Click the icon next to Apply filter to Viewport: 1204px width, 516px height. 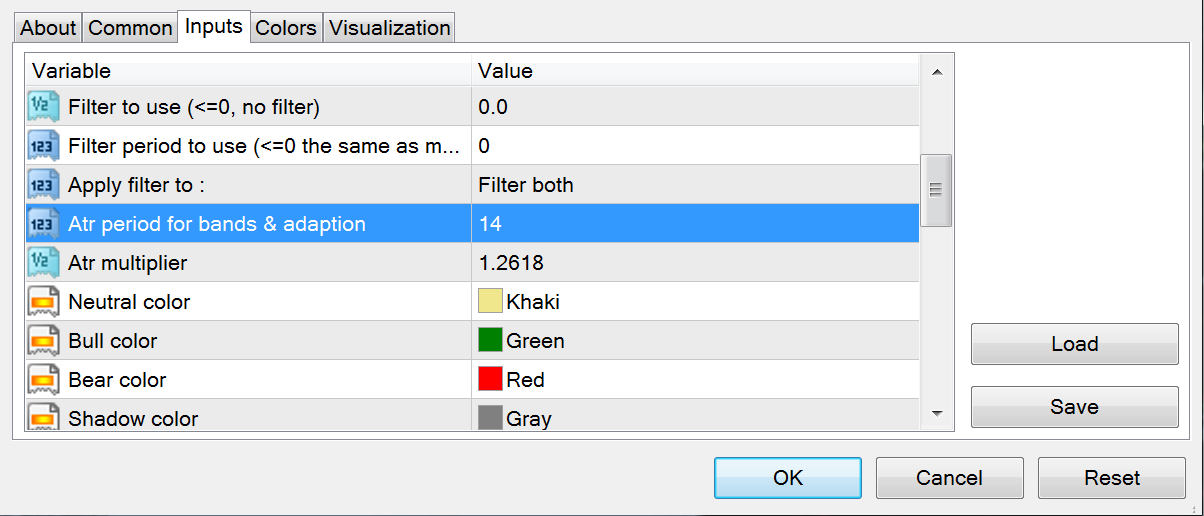[44, 185]
